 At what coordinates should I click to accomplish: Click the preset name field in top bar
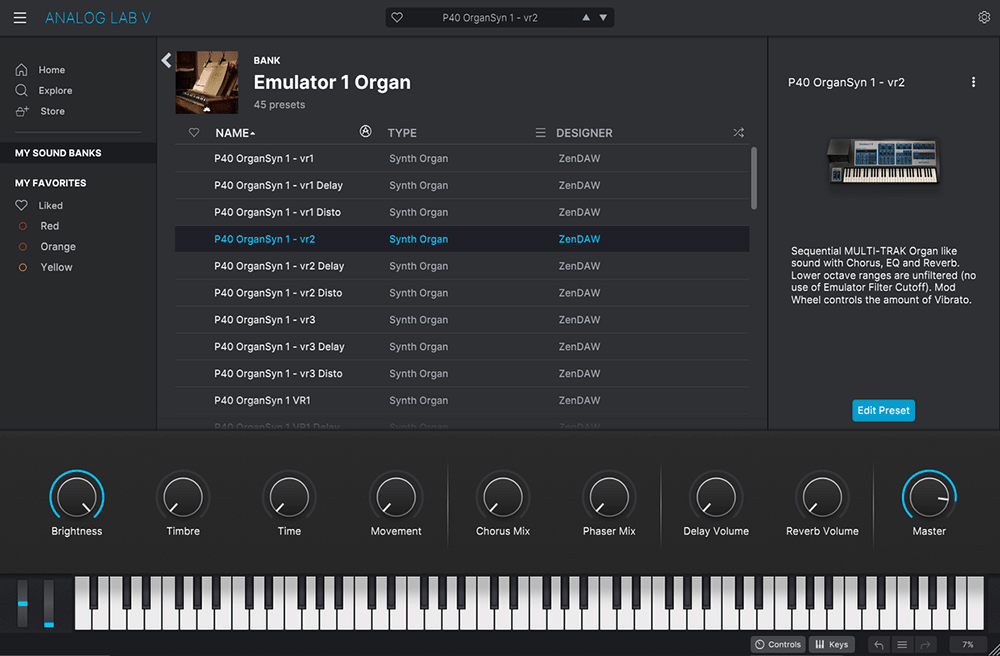pyautogui.click(x=490, y=18)
